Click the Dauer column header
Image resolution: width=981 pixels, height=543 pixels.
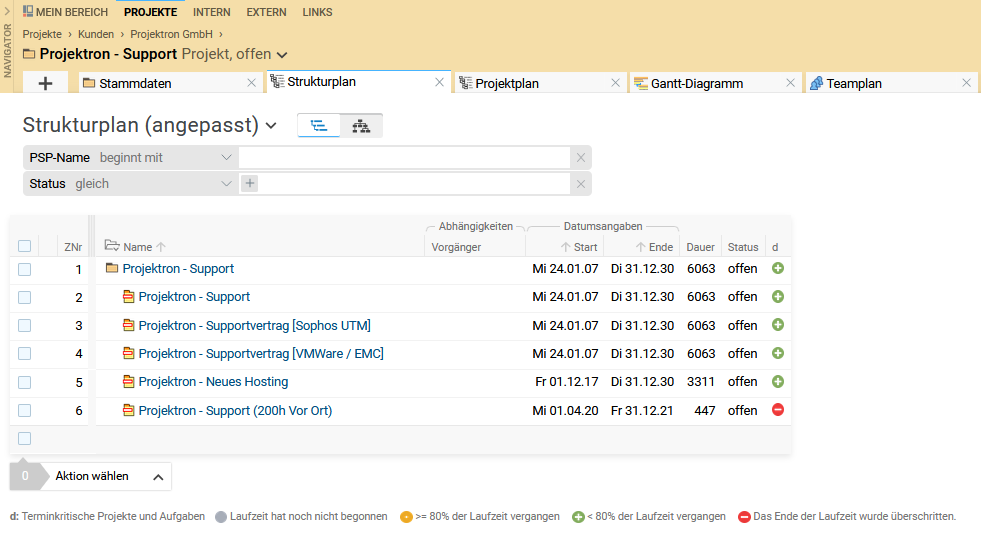click(700, 247)
